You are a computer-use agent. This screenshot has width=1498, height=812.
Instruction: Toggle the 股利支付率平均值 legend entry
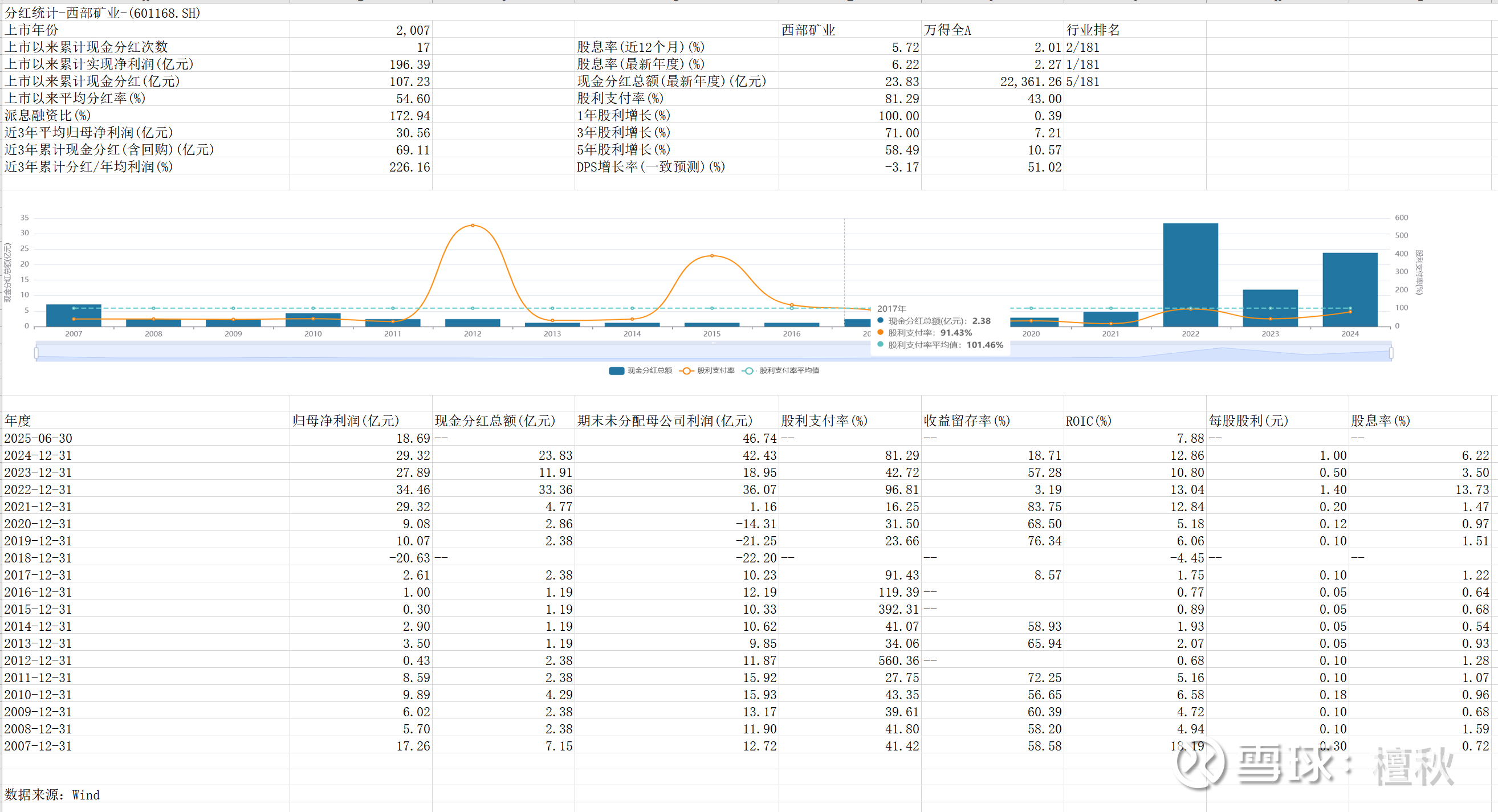point(781,371)
